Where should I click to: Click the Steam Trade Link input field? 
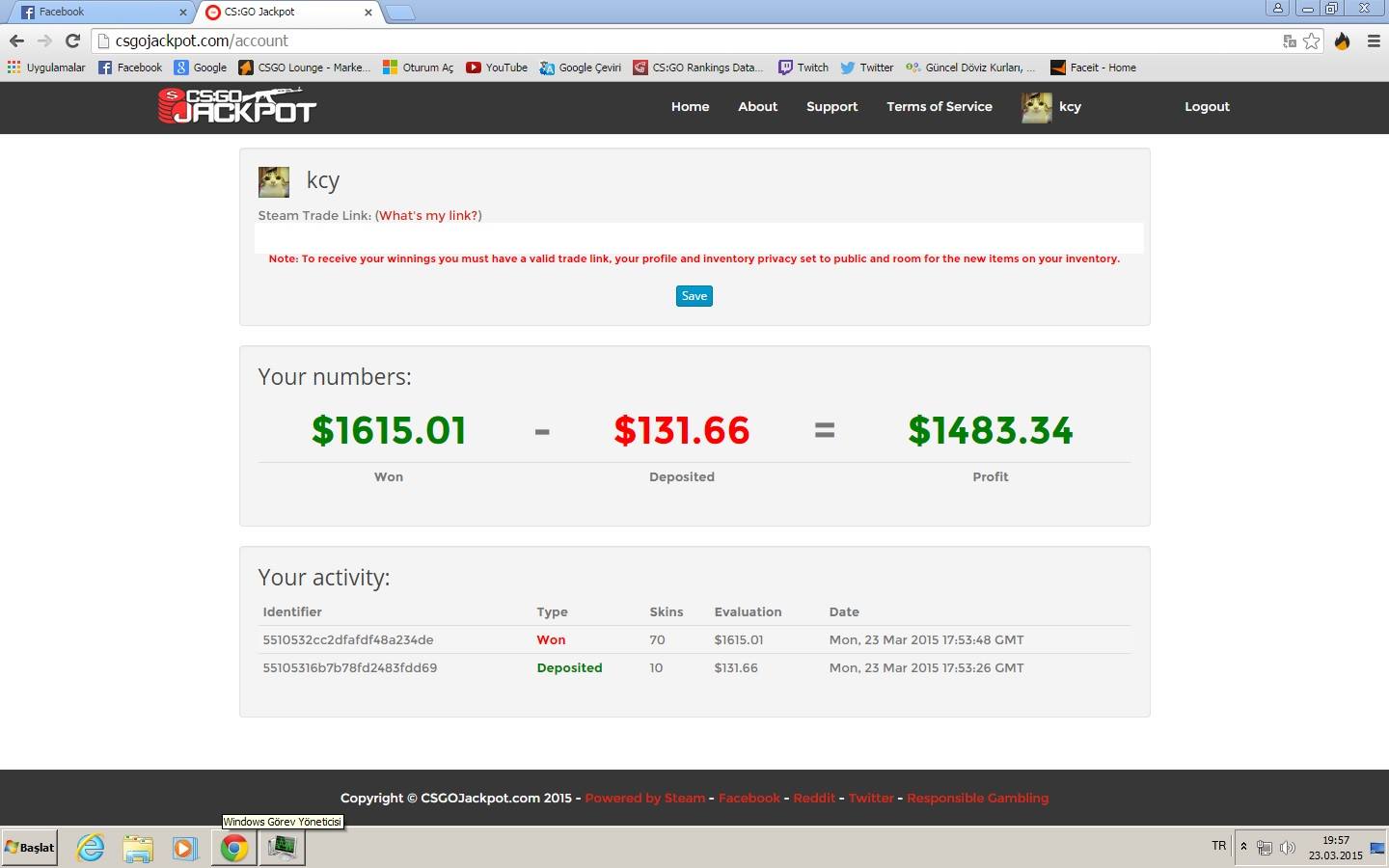[x=698, y=237]
